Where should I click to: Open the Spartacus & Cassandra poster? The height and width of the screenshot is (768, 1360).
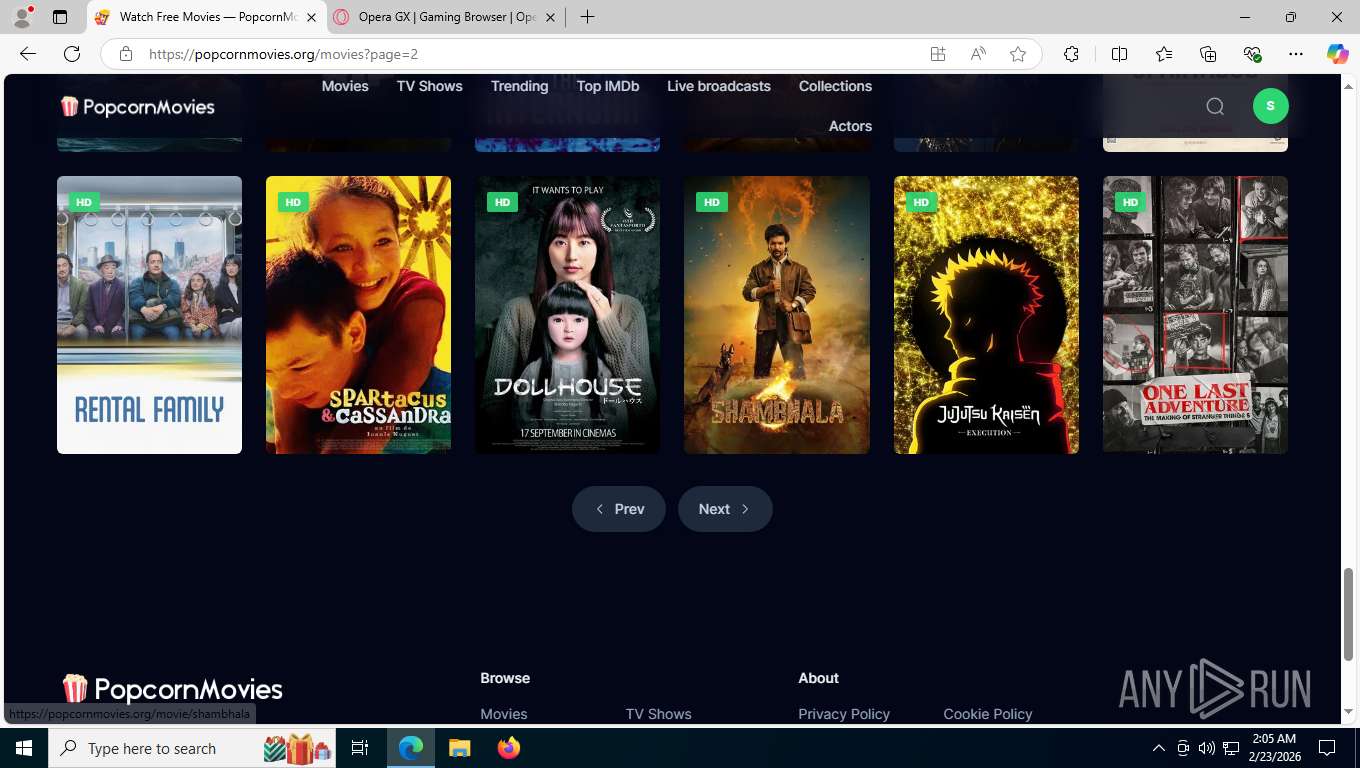358,315
